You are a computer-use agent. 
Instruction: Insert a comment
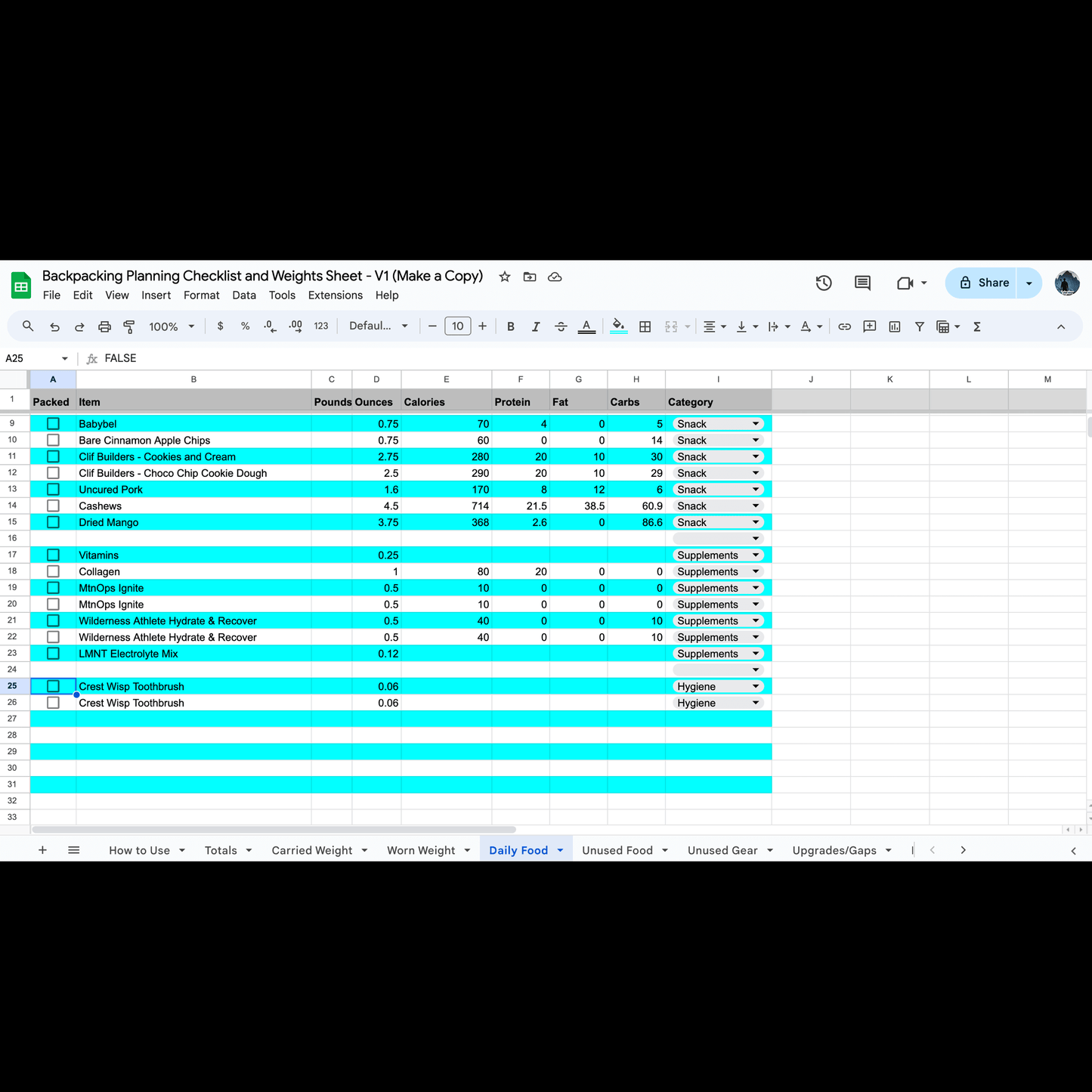870,326
